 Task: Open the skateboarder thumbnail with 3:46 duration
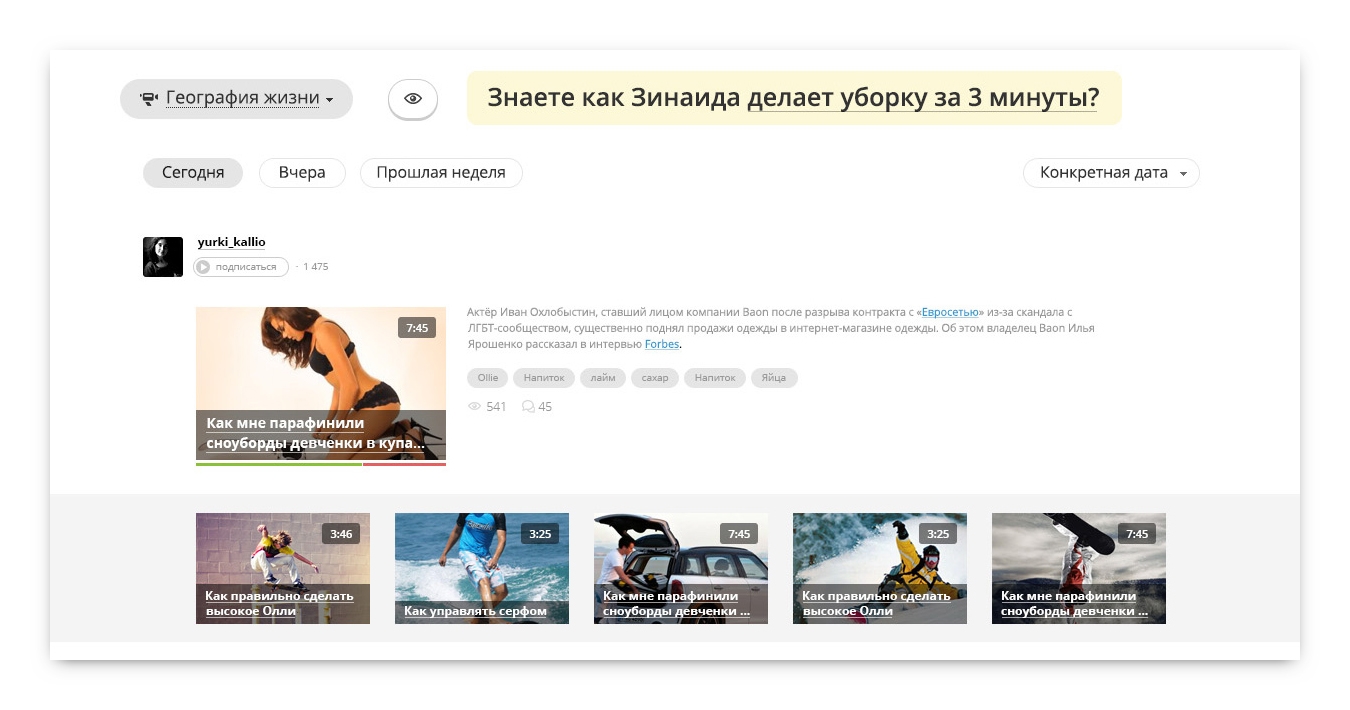click(x=283, y=568)
